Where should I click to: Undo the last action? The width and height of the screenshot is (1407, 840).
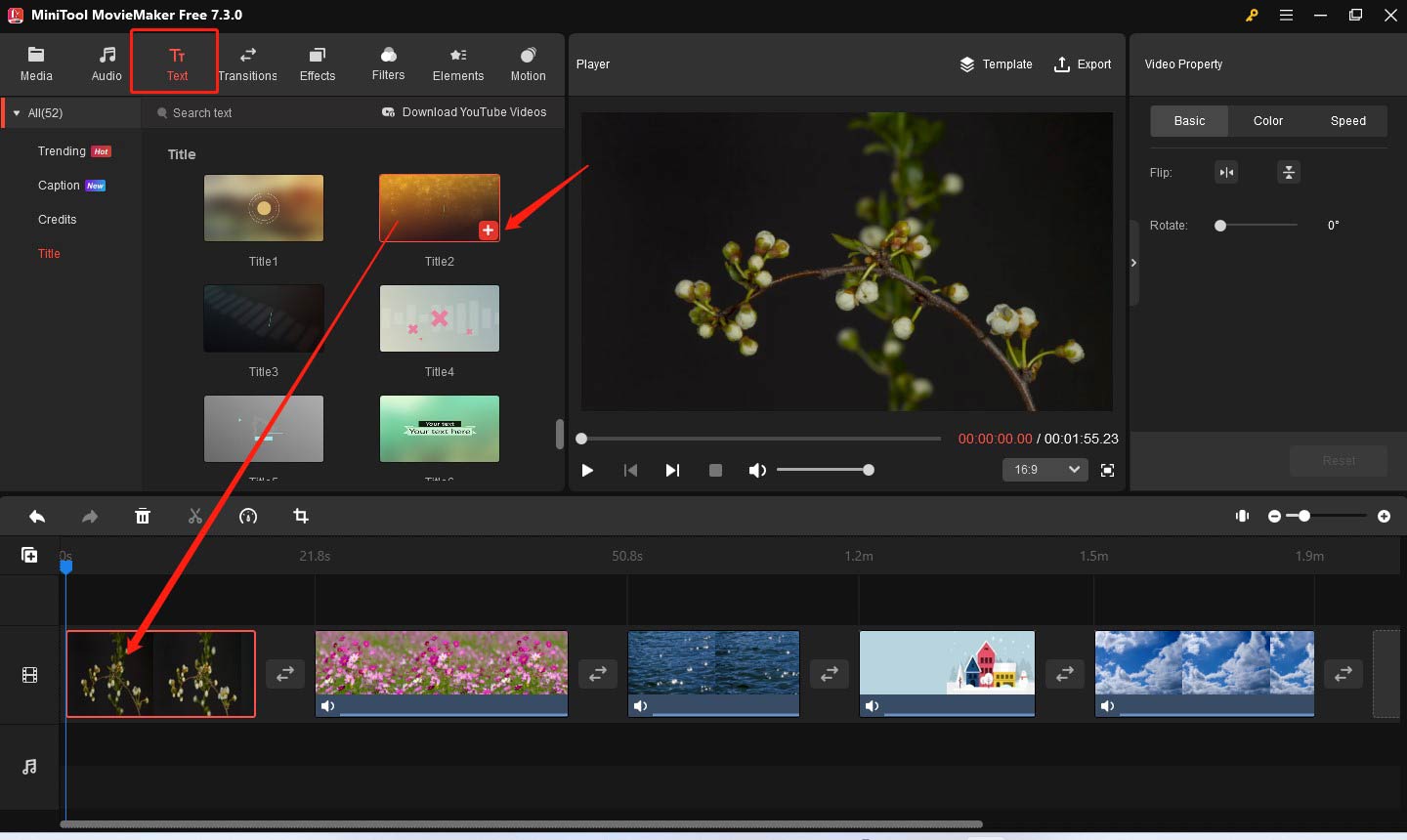click(37, 517)
